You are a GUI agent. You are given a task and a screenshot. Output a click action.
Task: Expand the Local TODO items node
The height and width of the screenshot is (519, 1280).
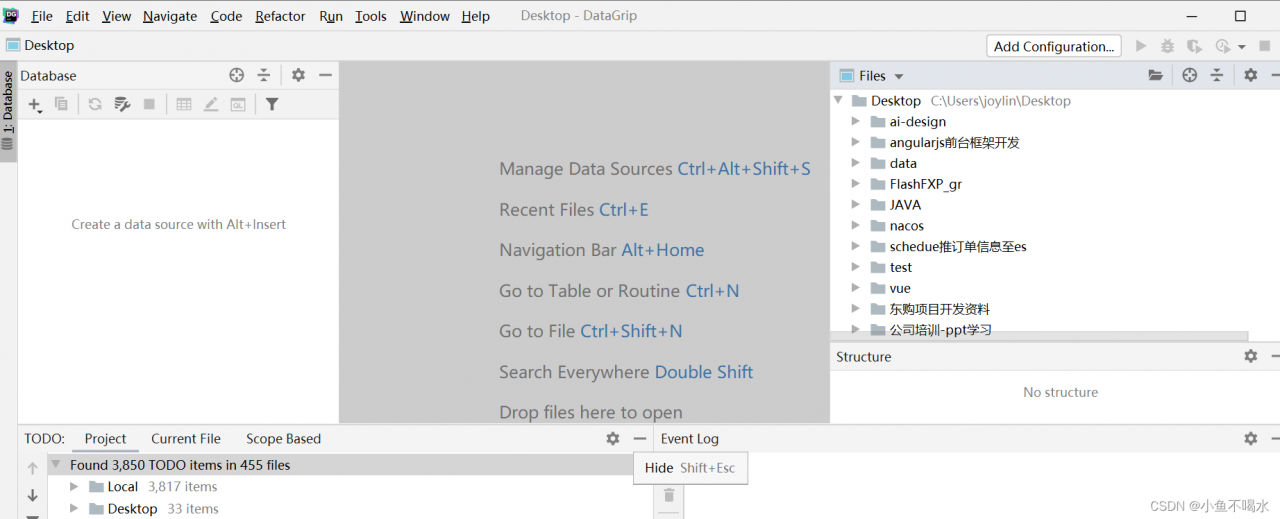pos(73,487)
